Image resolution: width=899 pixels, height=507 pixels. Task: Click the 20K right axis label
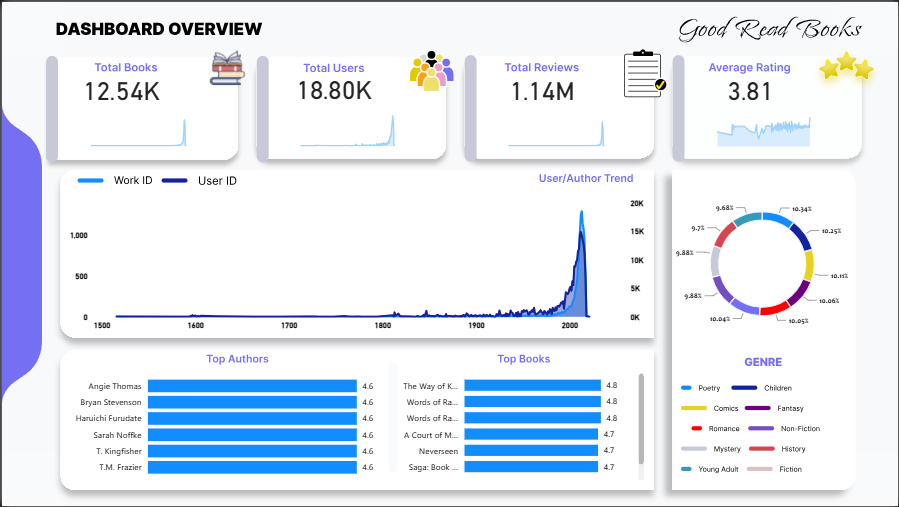(x=637, y=204)
